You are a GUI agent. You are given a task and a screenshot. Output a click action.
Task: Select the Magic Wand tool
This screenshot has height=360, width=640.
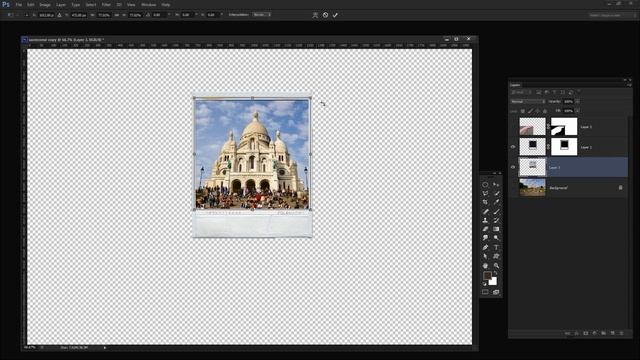click(x=496, y=193)
